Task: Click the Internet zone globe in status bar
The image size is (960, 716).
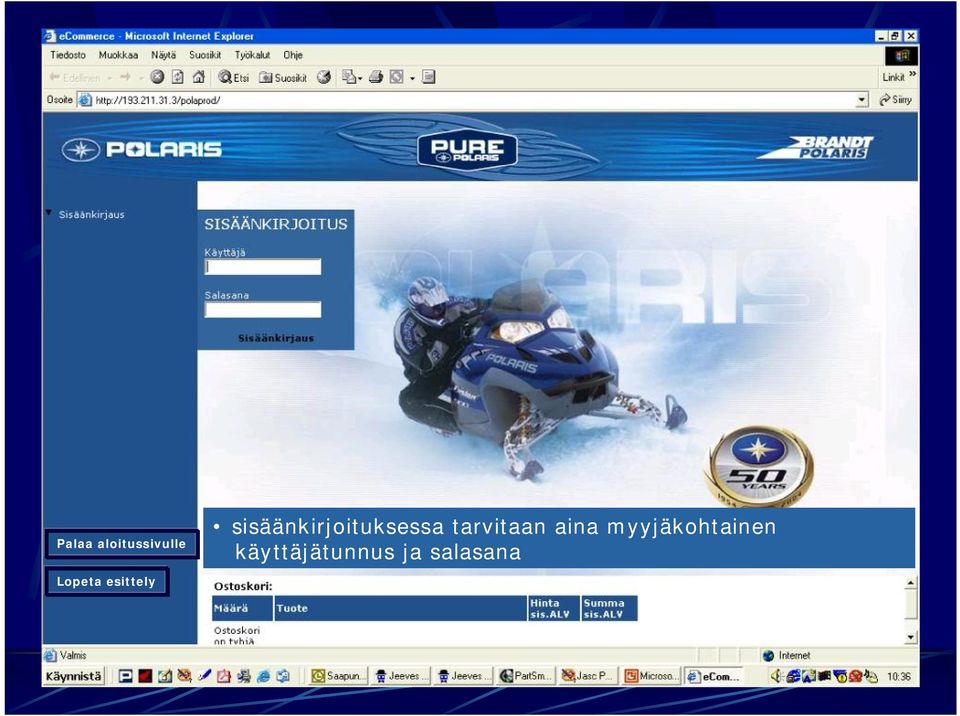Action: point(768,655)
